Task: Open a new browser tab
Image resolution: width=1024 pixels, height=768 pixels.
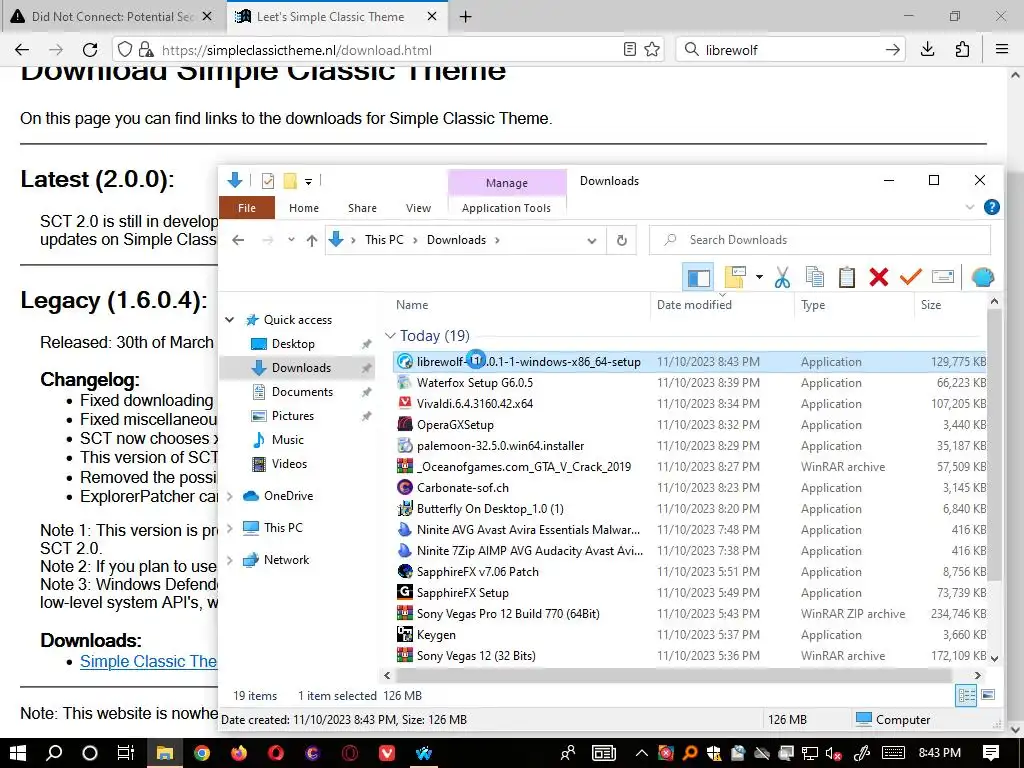Action: [466, 17]
